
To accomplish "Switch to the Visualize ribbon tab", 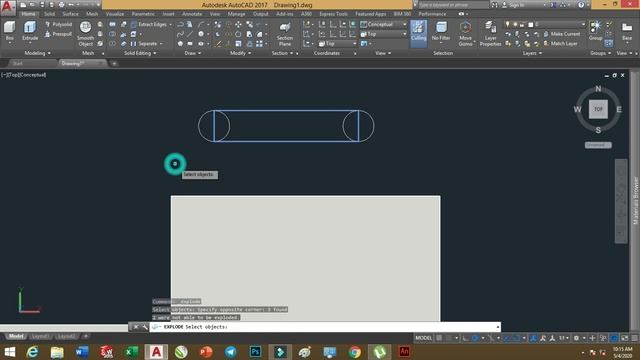I will 115,14.
